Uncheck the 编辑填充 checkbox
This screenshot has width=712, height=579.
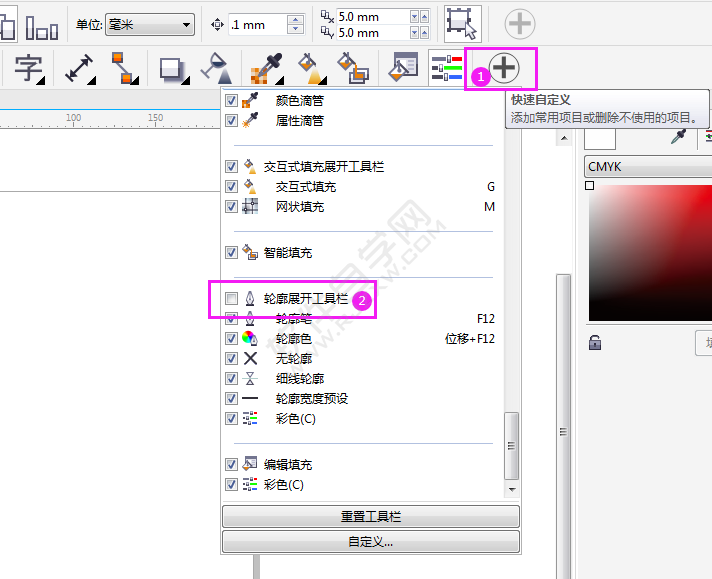tap(232, 465)
